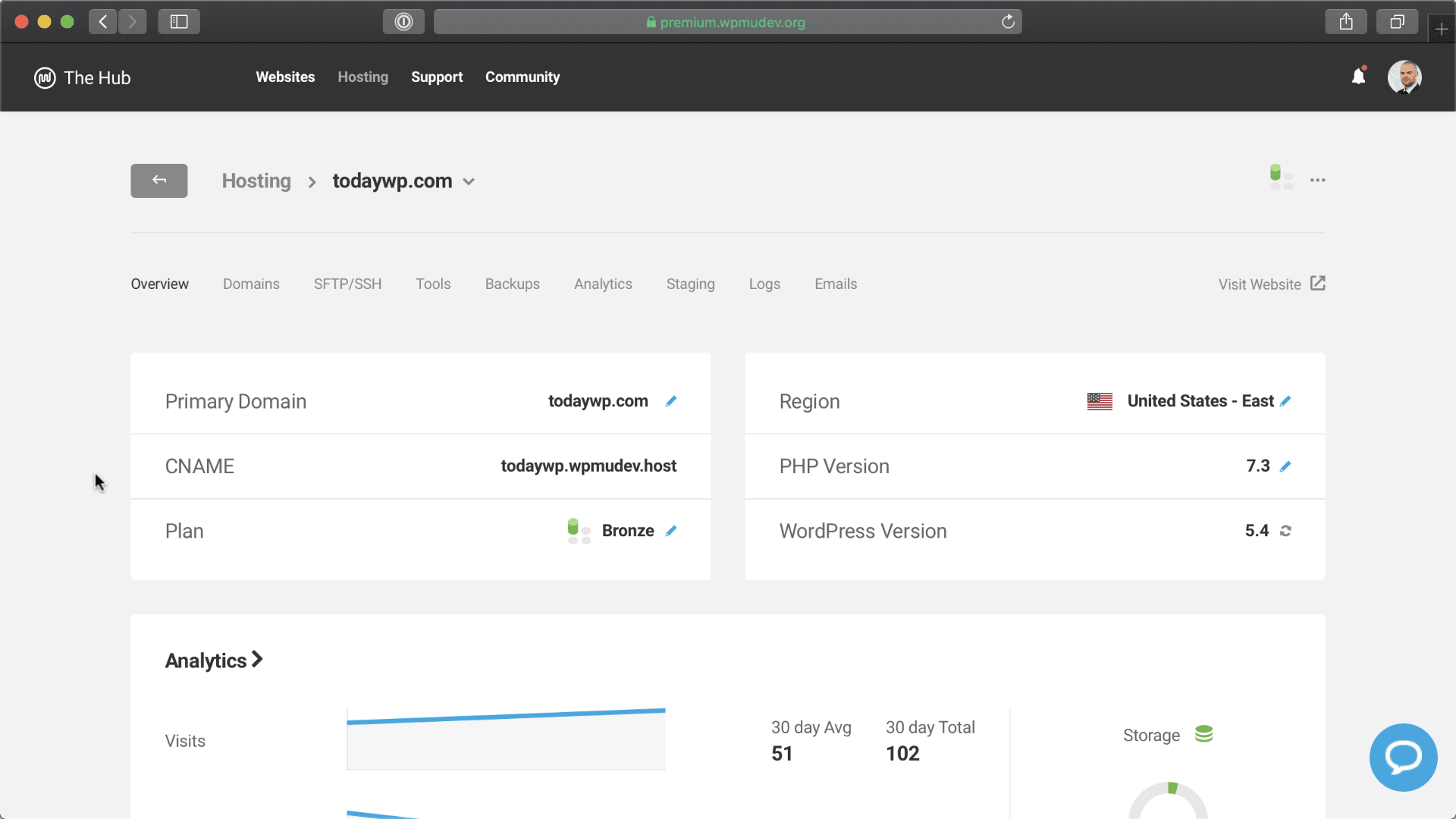This screenshot has width=1456, height=819.
Task: Click the 1Password extension icon
Action: pos(403,21)
